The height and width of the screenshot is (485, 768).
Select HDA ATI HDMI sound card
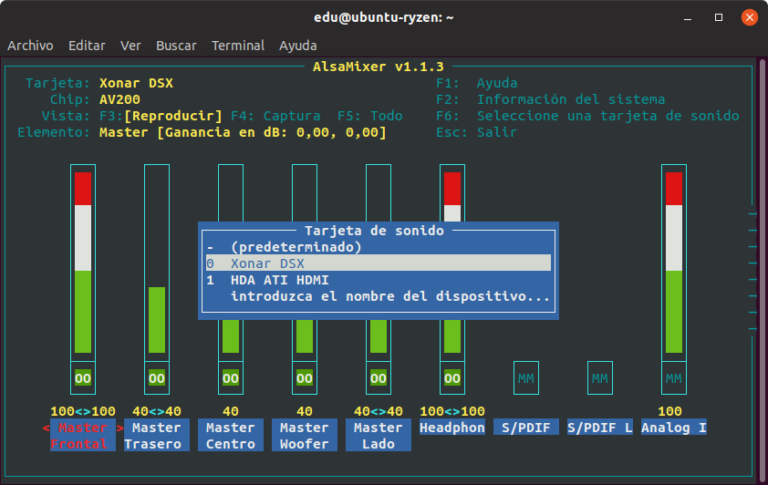(x=378, y=280)
